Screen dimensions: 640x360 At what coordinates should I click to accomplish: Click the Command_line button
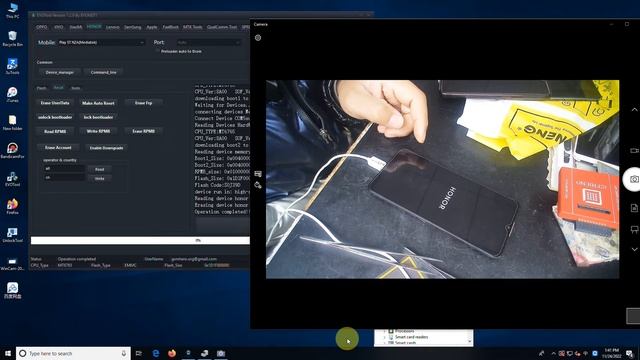click(104, 72)
